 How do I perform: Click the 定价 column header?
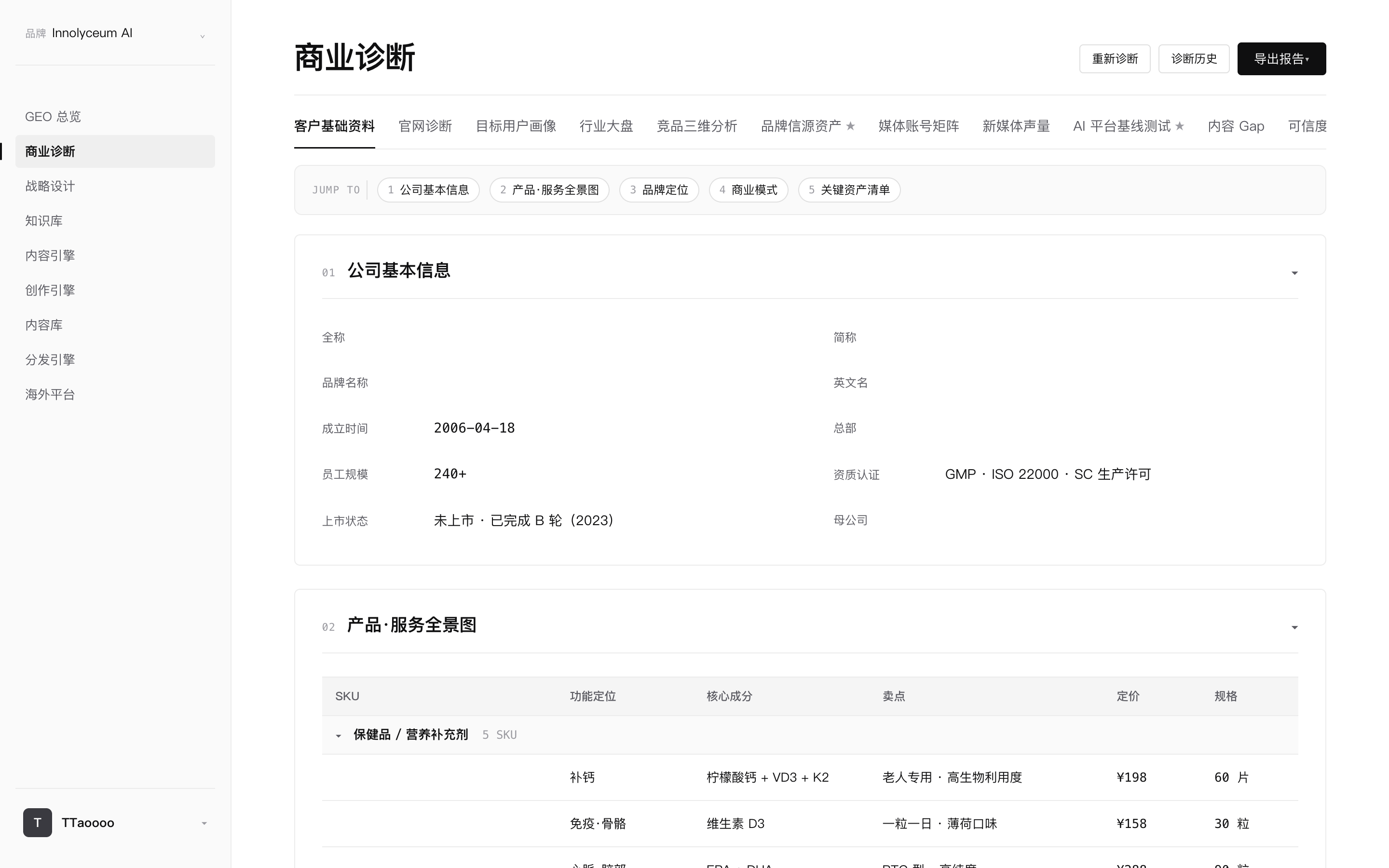pos(1128,696)
